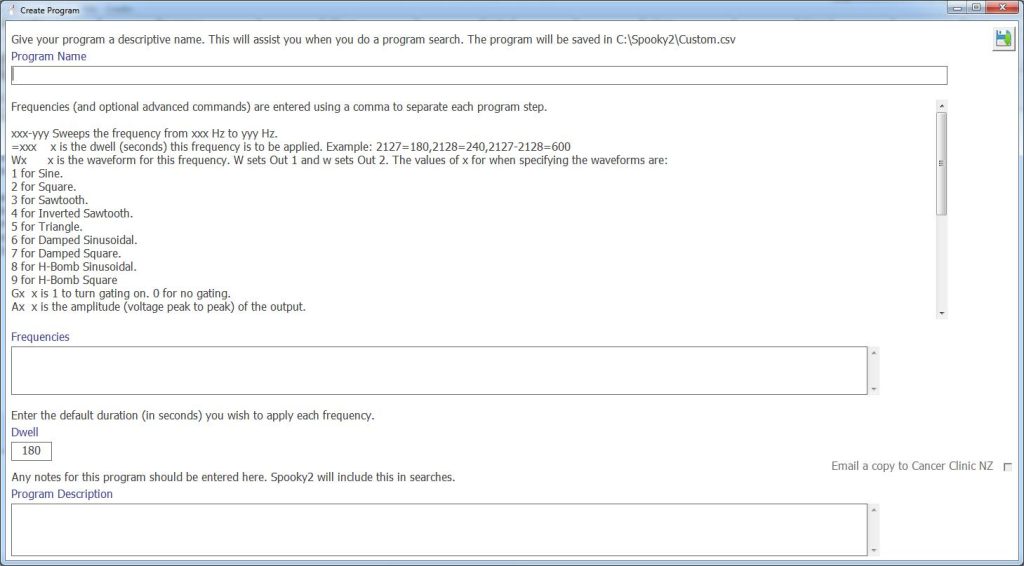
Task: Close the Create Program window
Action: point(1003,8)
